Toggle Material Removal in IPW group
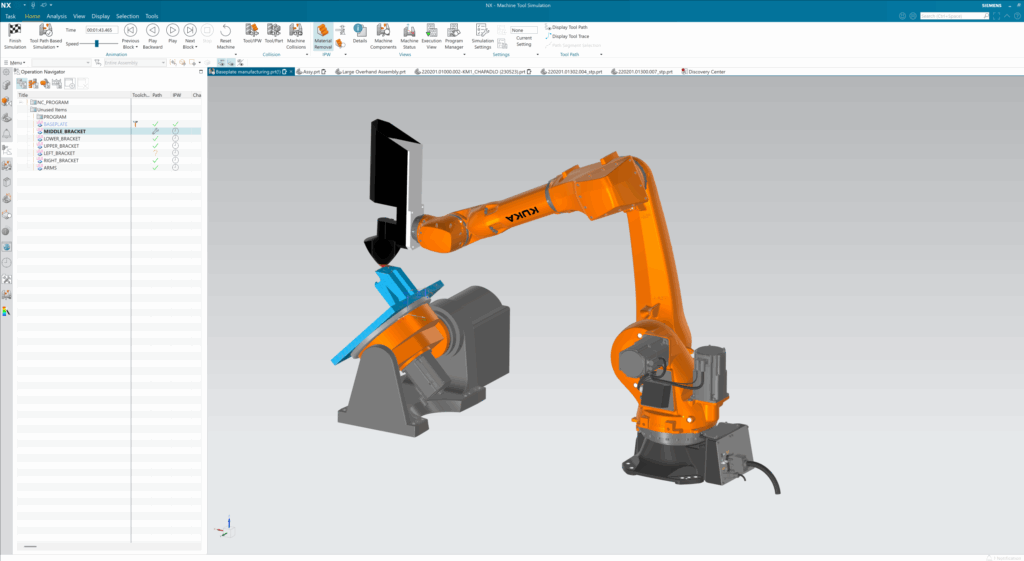 coord(323,37)
